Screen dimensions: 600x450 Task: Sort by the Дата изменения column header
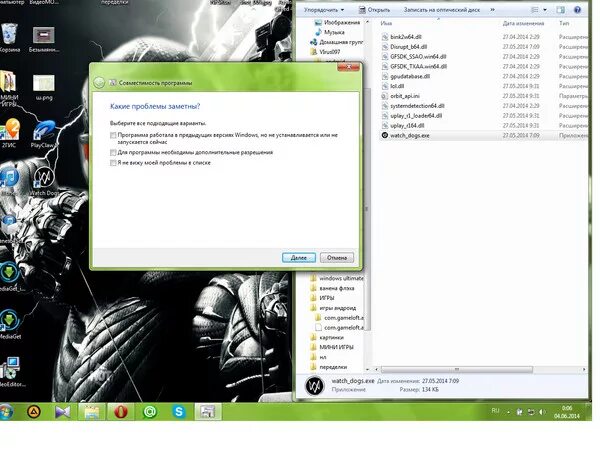point(523,23)
